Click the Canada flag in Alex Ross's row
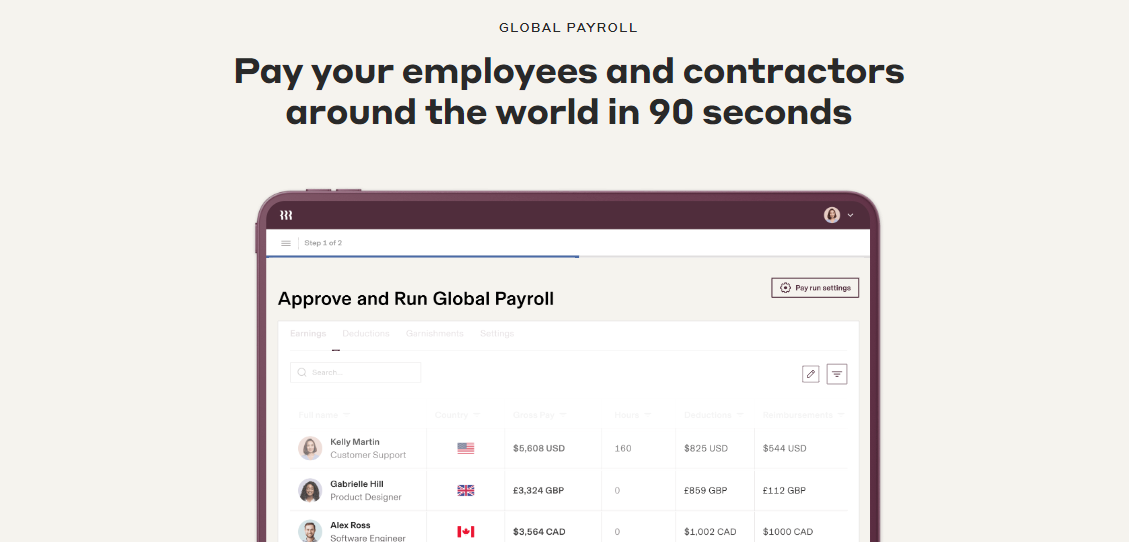The height and width of the screenshot is (542, 1129). click(466, 532)
